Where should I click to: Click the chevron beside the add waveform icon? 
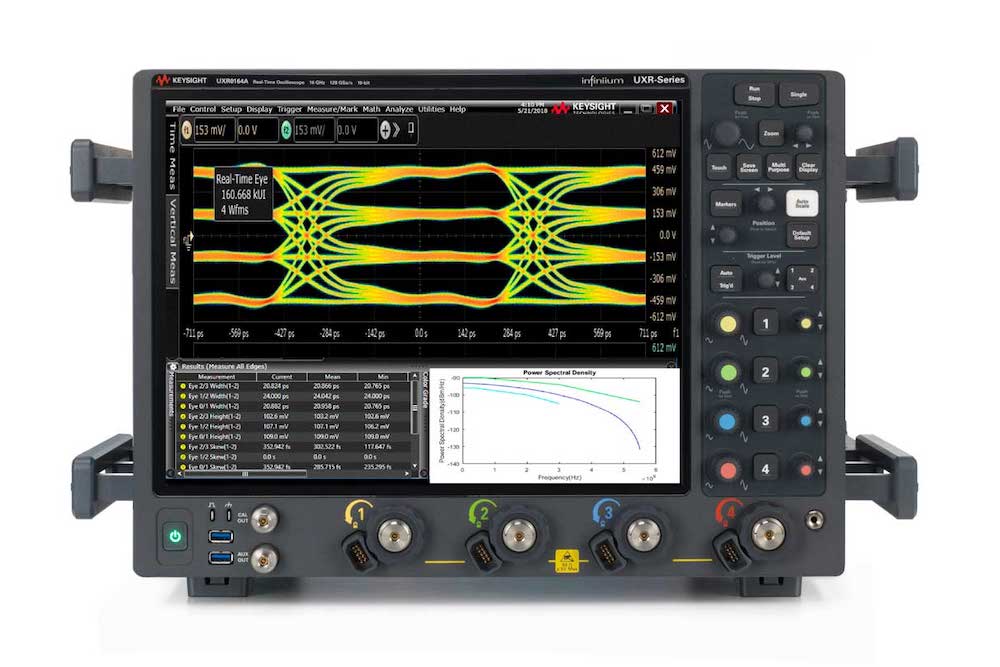[x=394, y=128]
